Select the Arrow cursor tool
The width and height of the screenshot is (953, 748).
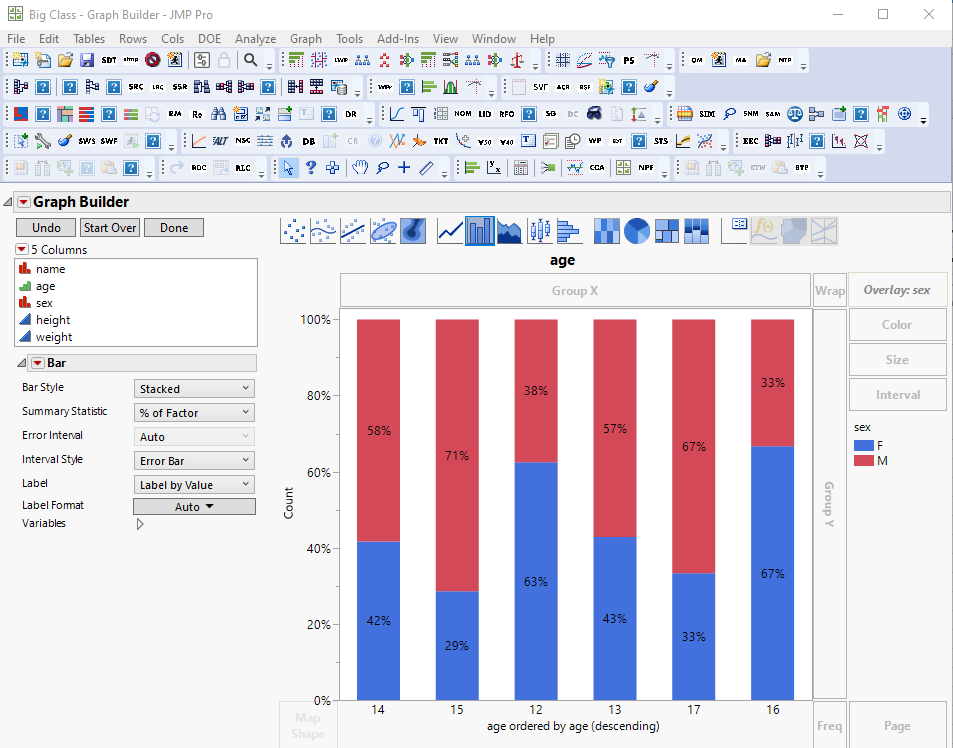point(287,168)
